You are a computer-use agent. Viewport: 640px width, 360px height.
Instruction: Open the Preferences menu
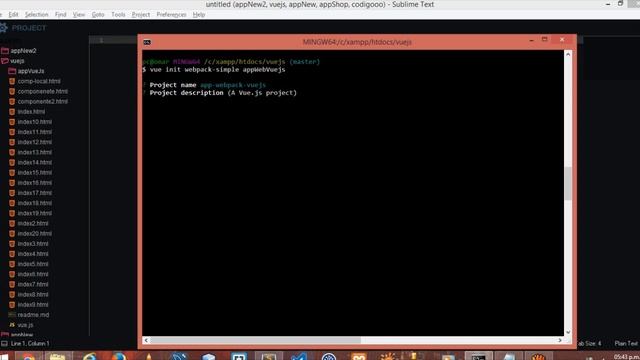[x=171, y=15]
